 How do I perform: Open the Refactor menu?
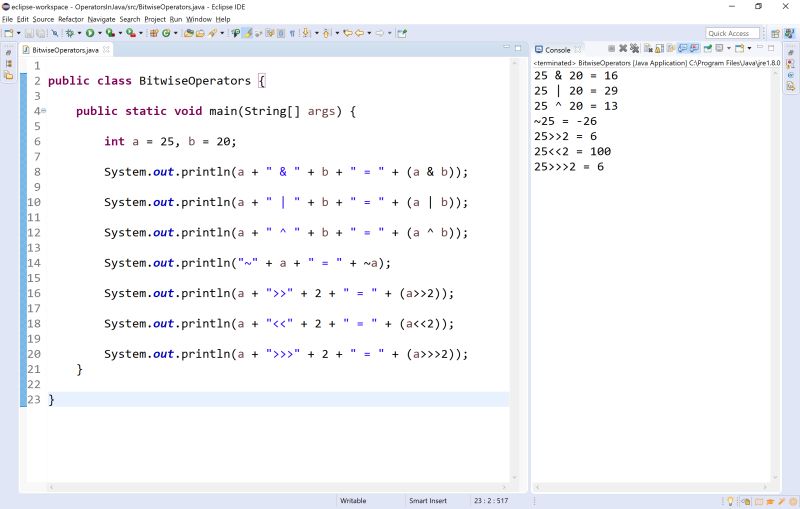(71, 19)
